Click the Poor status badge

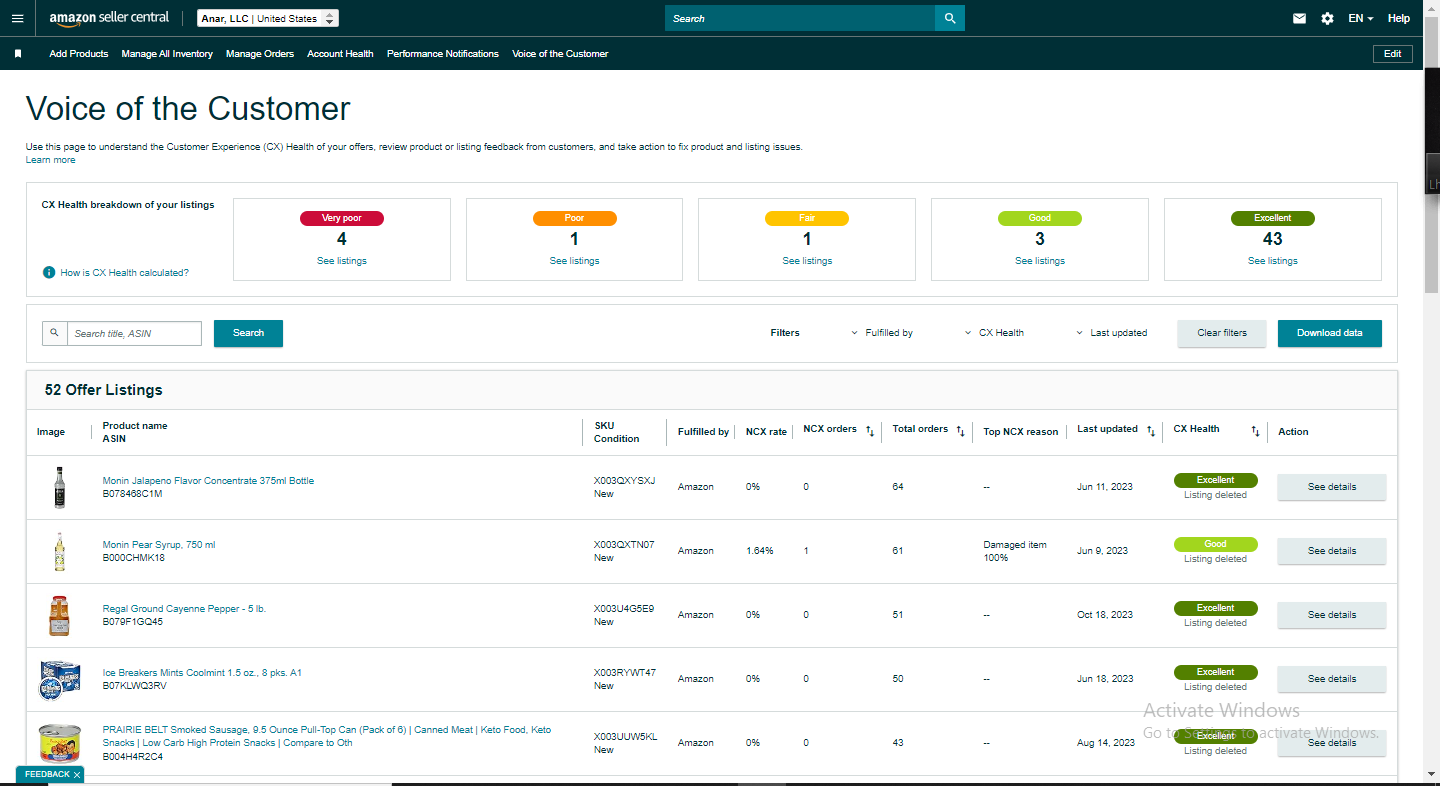(x=575, y=218)
